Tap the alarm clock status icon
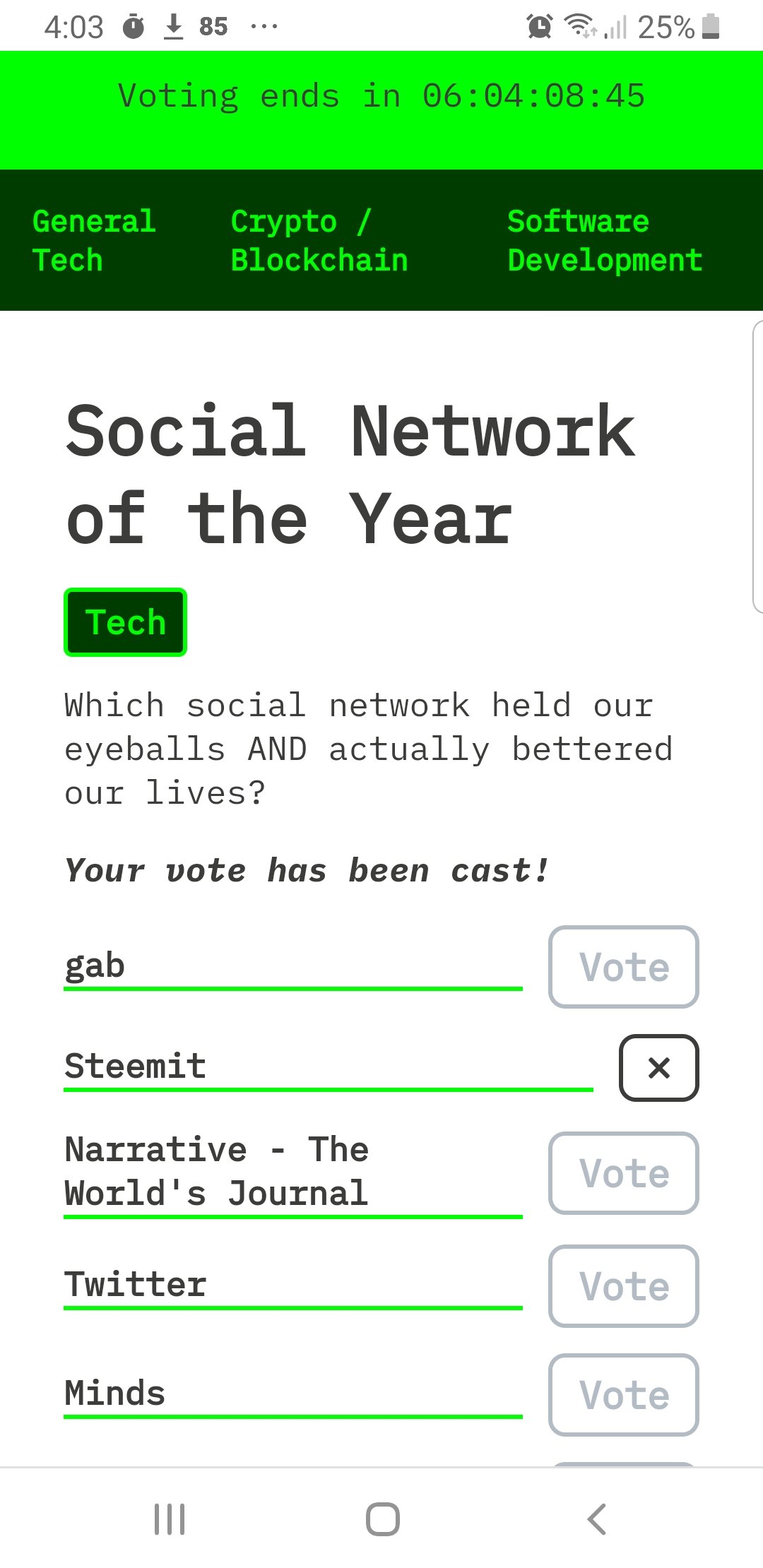The height and width of the screenshot is (1568, 763). (539, 27)
